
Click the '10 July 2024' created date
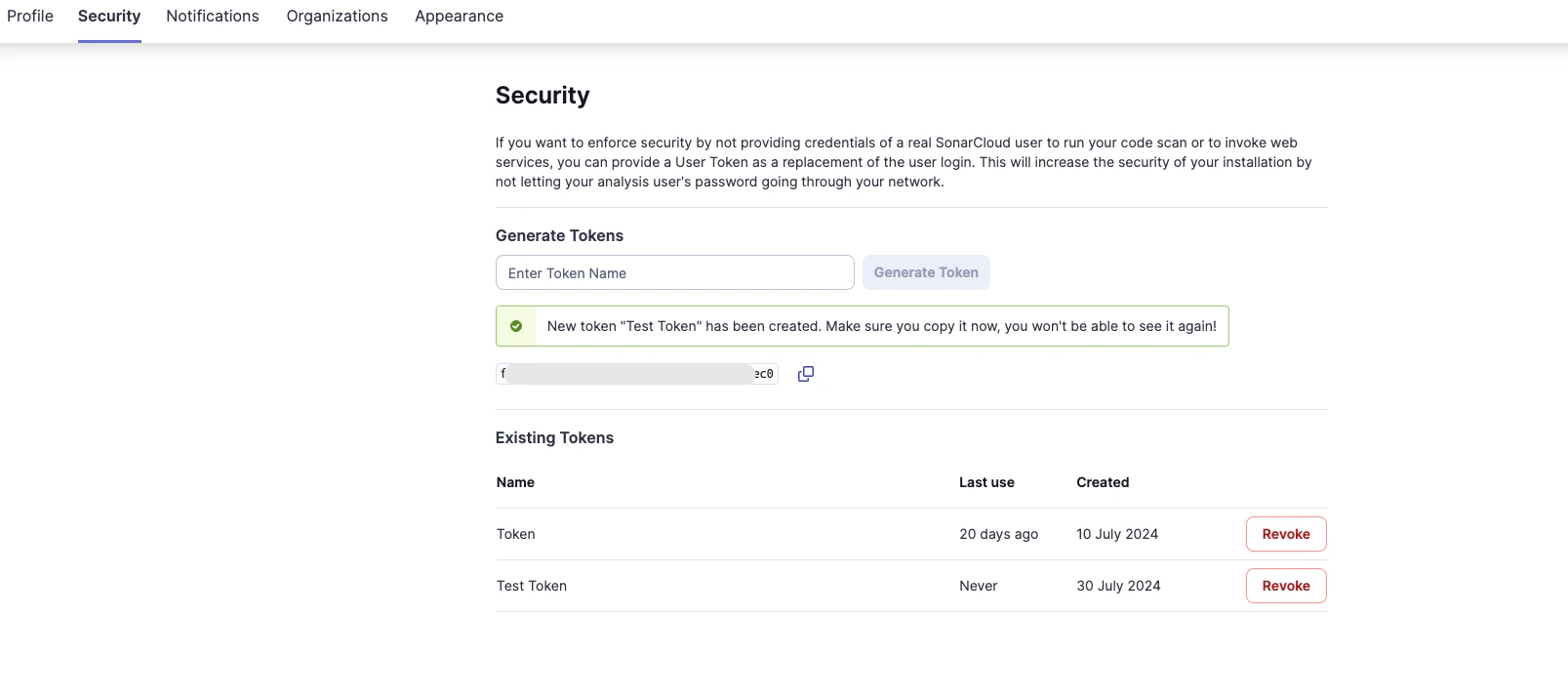click(x=1117, y=534)
